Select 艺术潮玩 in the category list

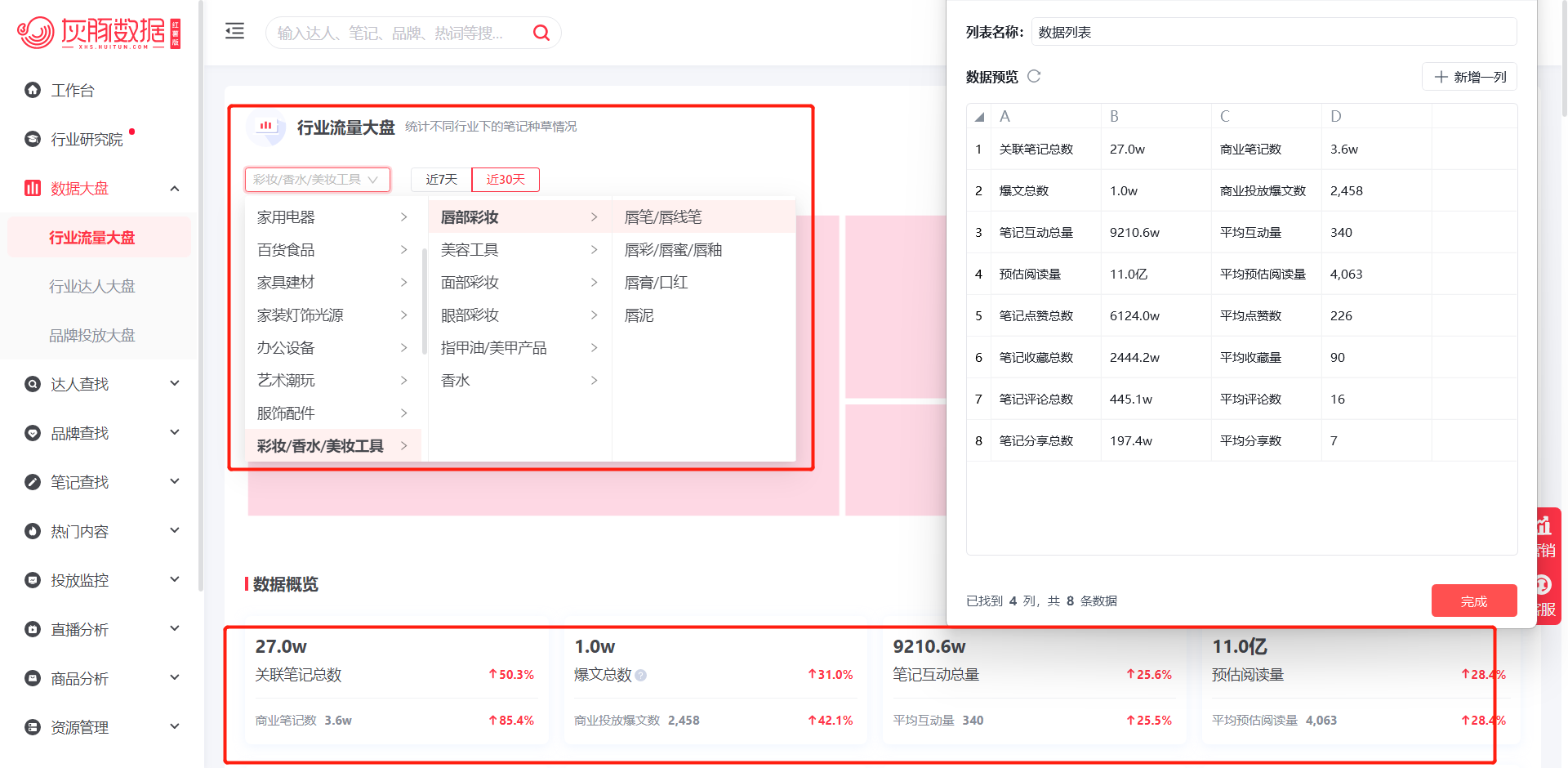click(333, 381)
